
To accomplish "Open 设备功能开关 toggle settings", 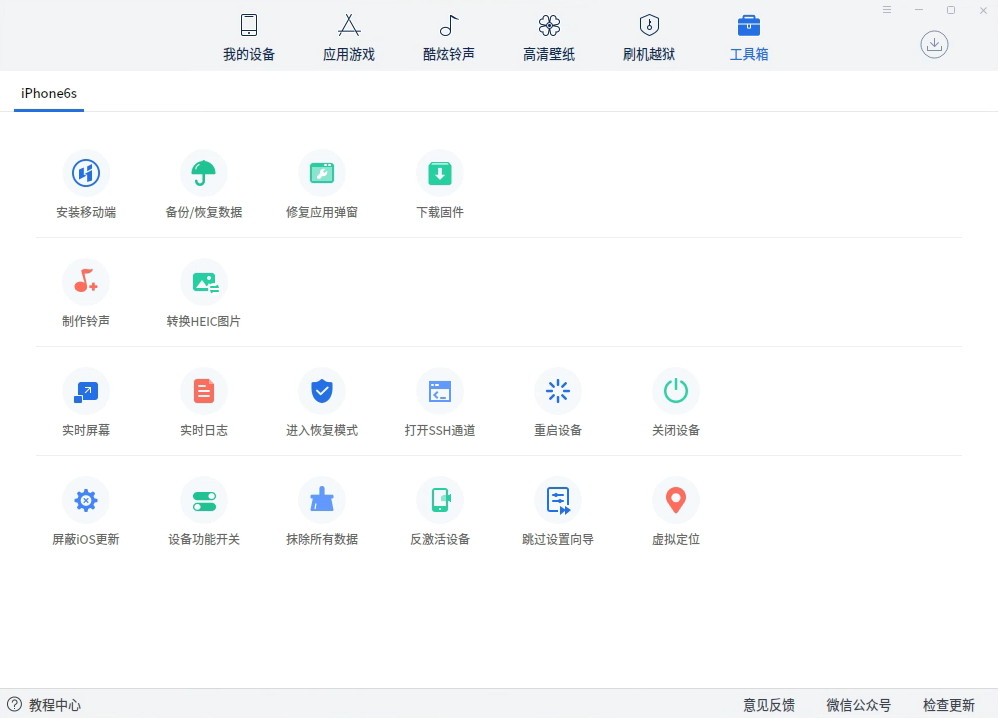I will coord(204,501).
